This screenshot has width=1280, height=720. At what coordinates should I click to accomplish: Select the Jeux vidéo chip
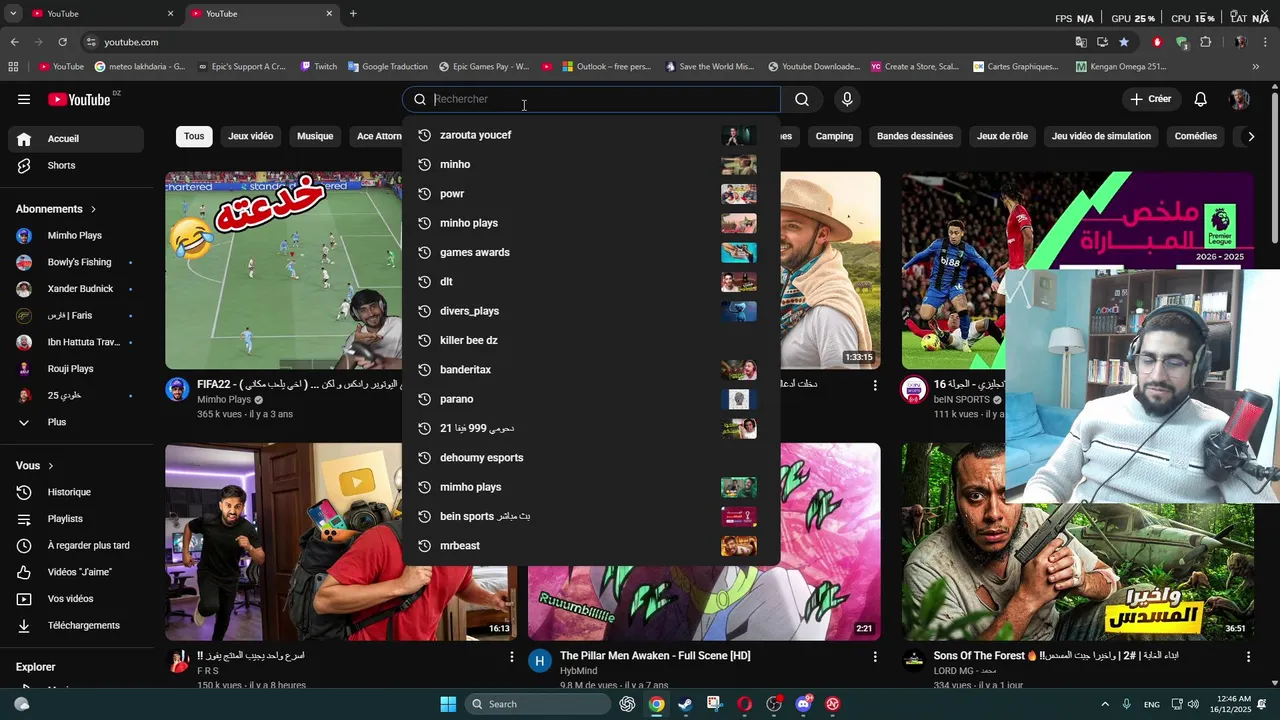point(250,136)
